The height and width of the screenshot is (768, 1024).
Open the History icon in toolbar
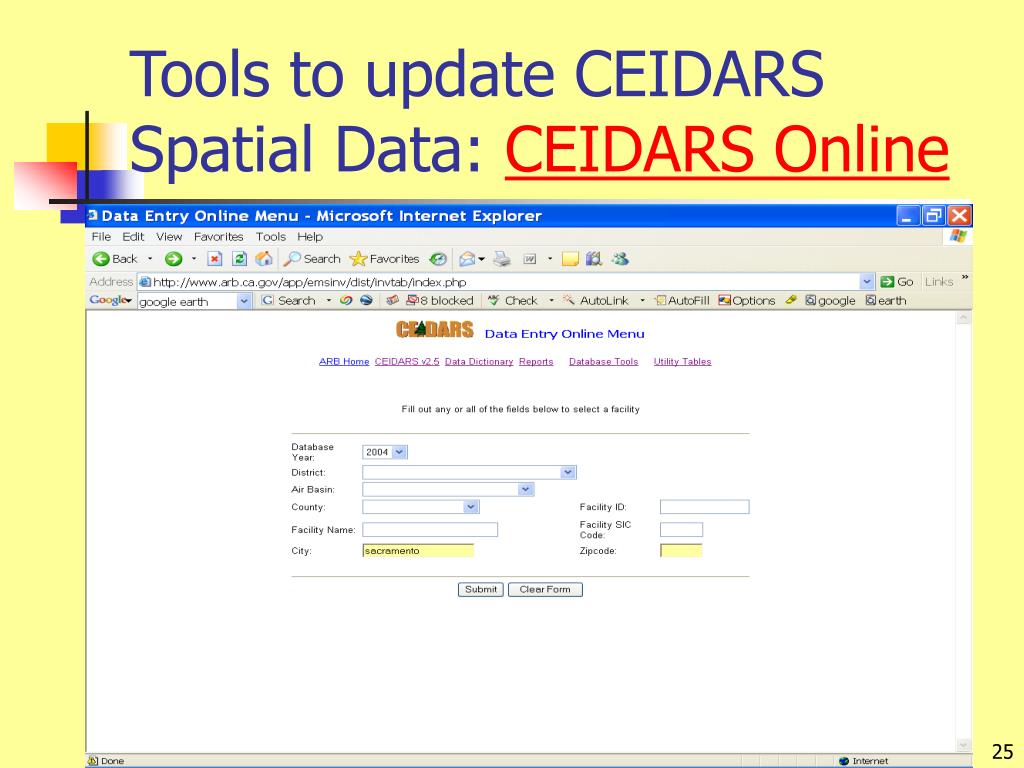438,259
